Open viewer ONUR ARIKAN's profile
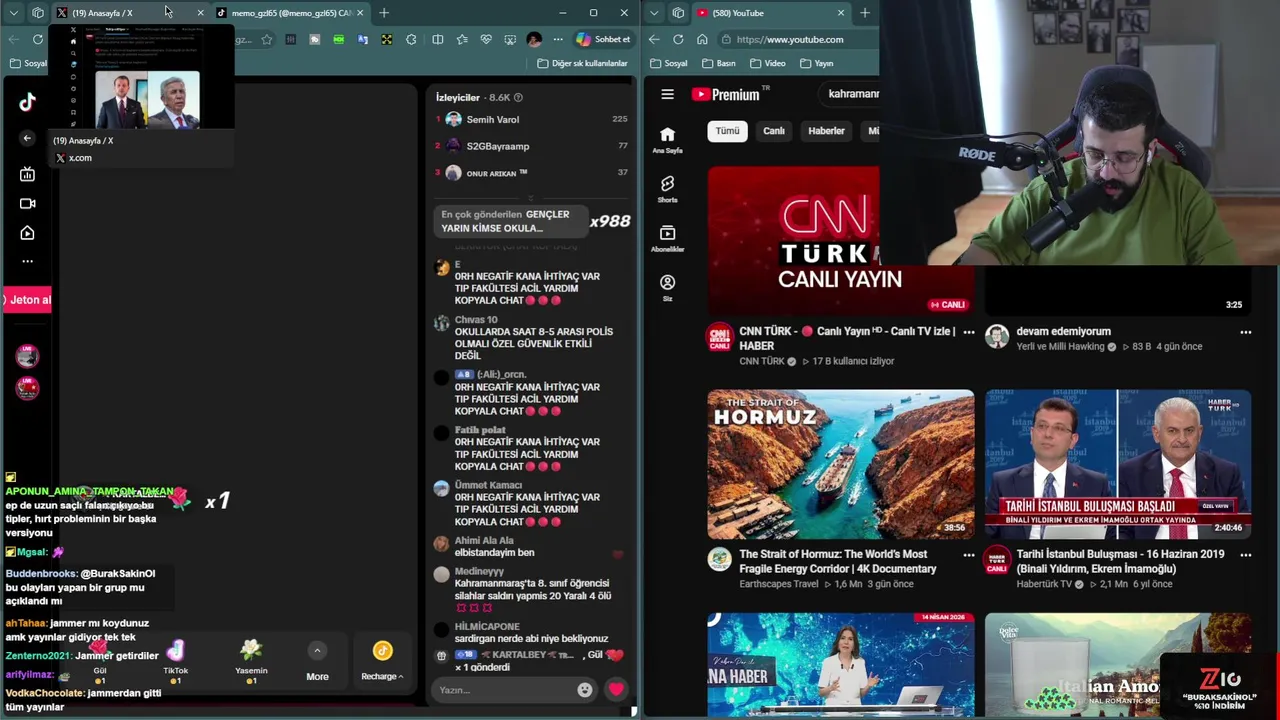1280x720 pixels. tap(496, 173)
